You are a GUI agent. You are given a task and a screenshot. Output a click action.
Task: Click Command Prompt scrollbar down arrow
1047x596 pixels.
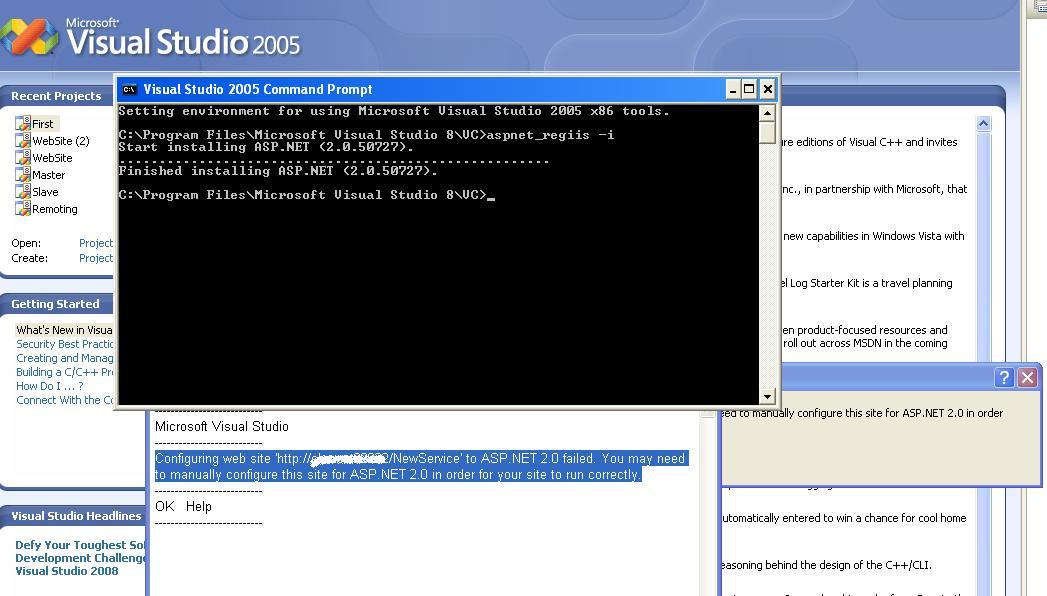(767, 396)
